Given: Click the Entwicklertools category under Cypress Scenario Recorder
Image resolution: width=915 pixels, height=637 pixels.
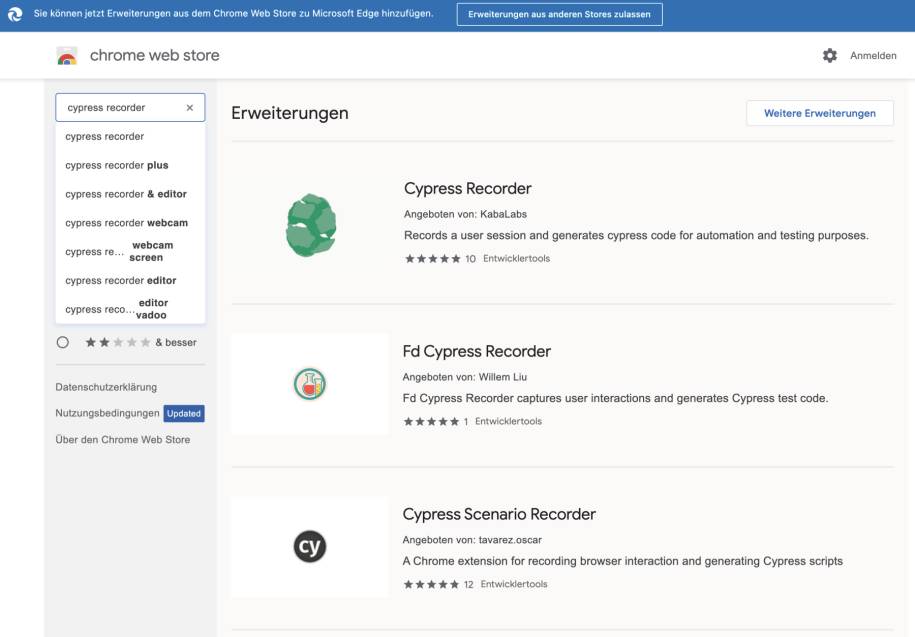Looking at the screenshot, I should point(514,584).
